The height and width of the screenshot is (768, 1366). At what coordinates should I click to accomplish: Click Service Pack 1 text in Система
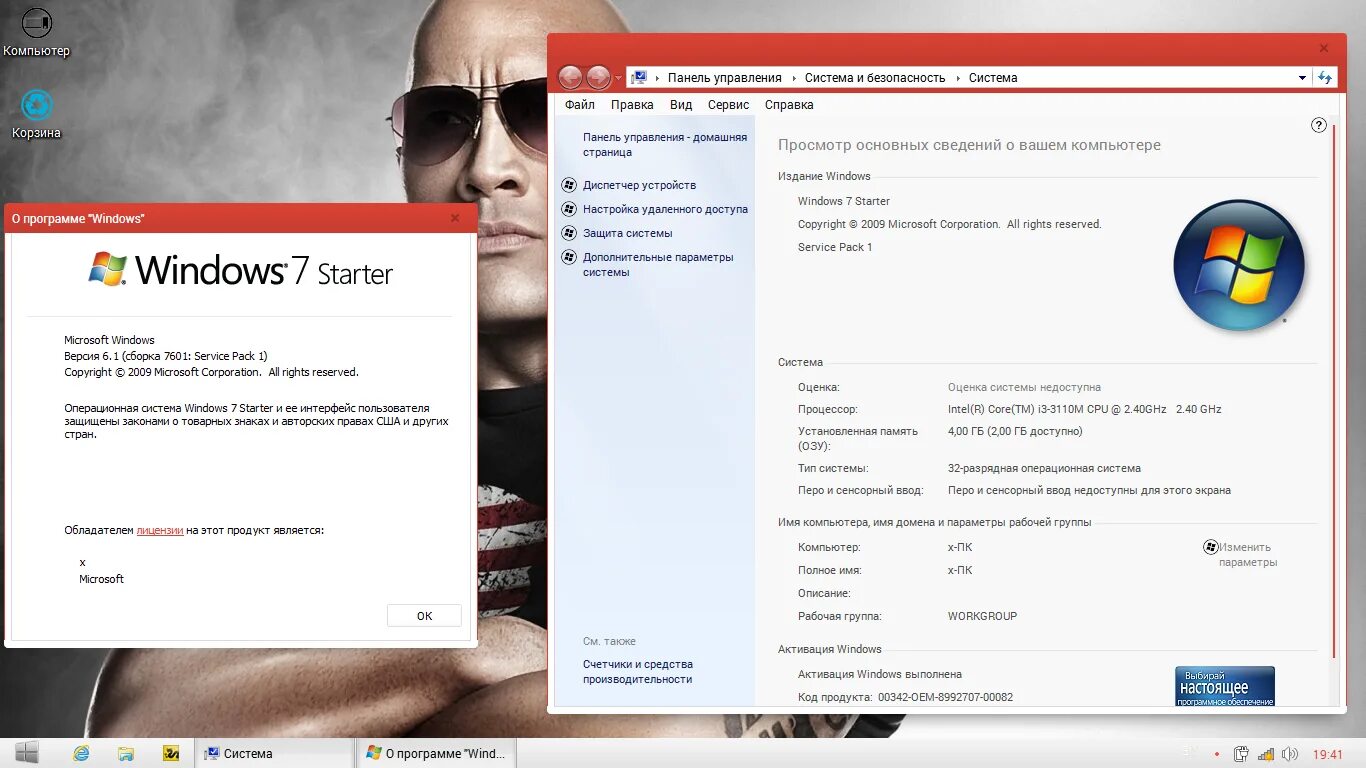pyautogui.click(x=835, y=247)
